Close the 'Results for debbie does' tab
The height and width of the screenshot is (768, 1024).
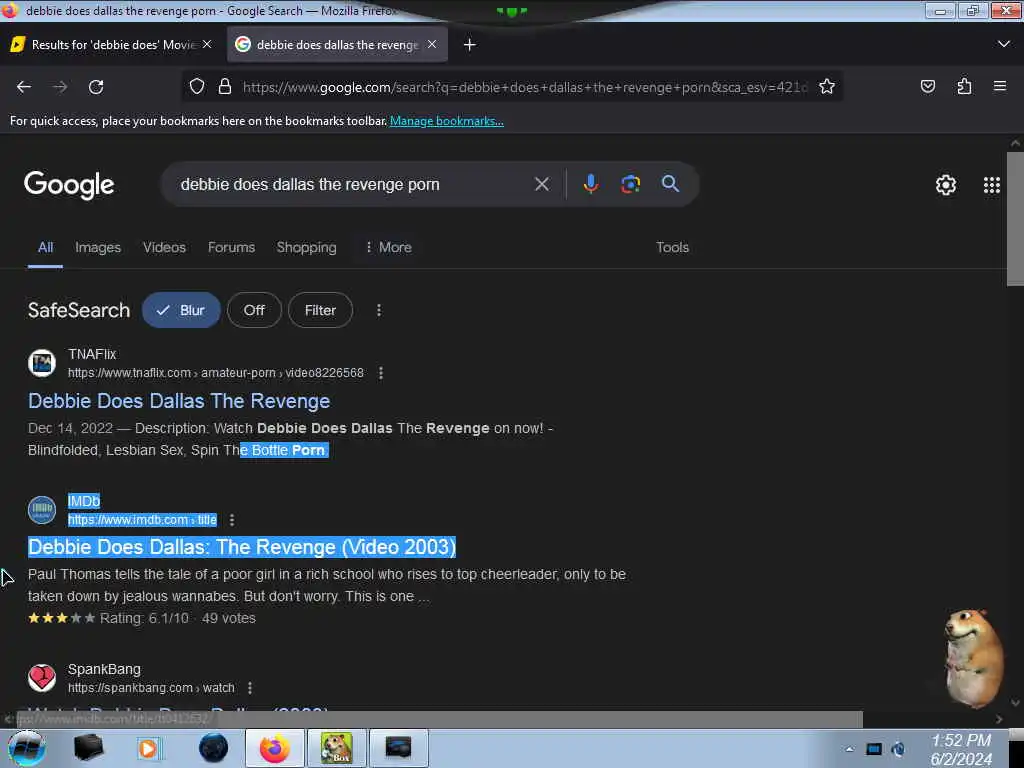(x=207, y=44)
